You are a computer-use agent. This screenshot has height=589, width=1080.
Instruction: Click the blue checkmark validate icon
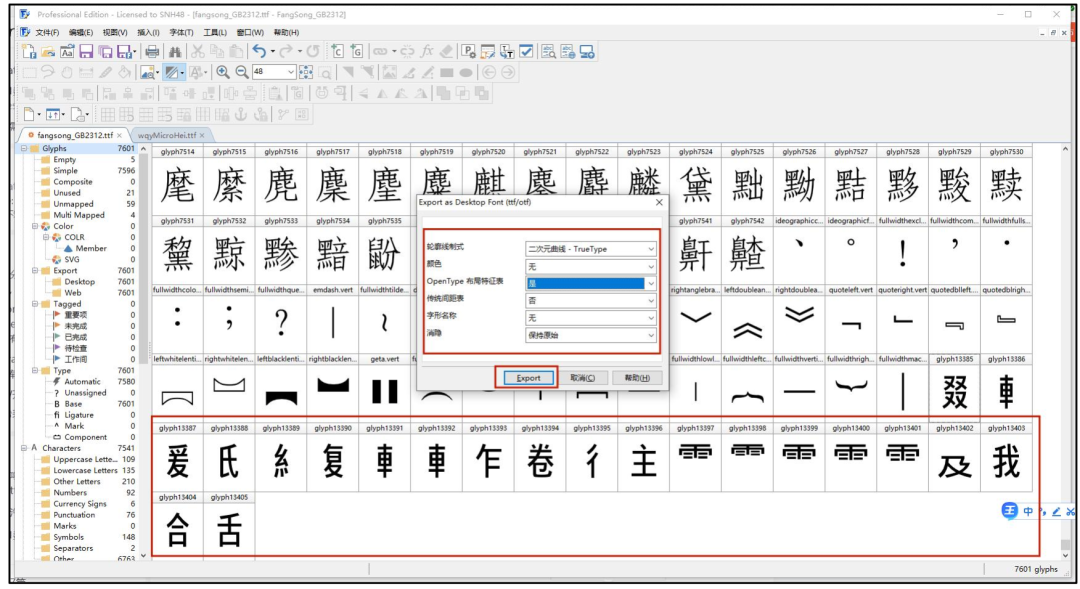point(526,52)
